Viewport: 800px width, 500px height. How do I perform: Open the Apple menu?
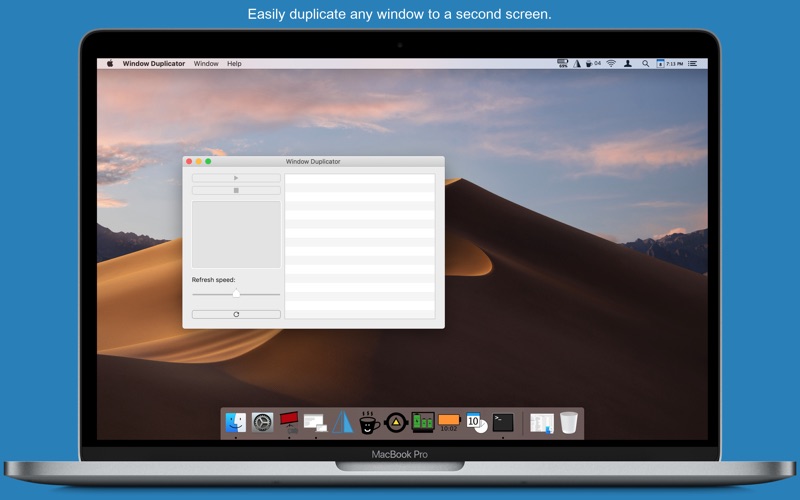point(110,64)
